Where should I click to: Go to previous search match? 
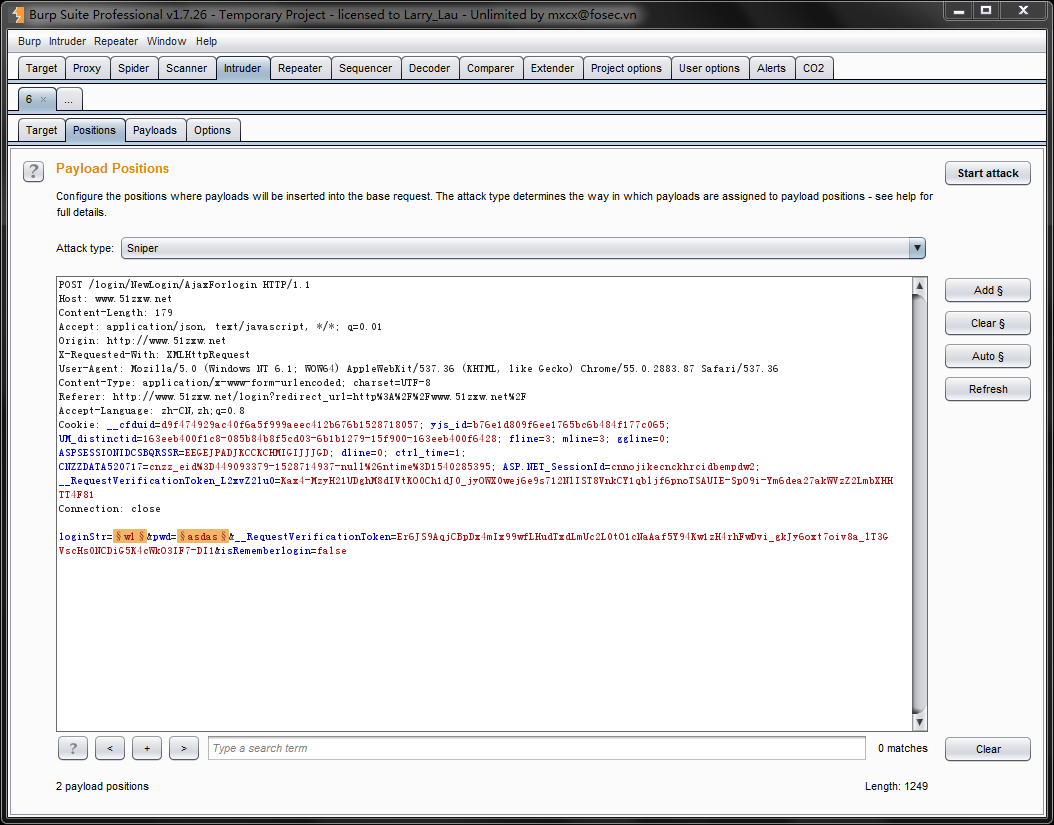coord(110,748)
